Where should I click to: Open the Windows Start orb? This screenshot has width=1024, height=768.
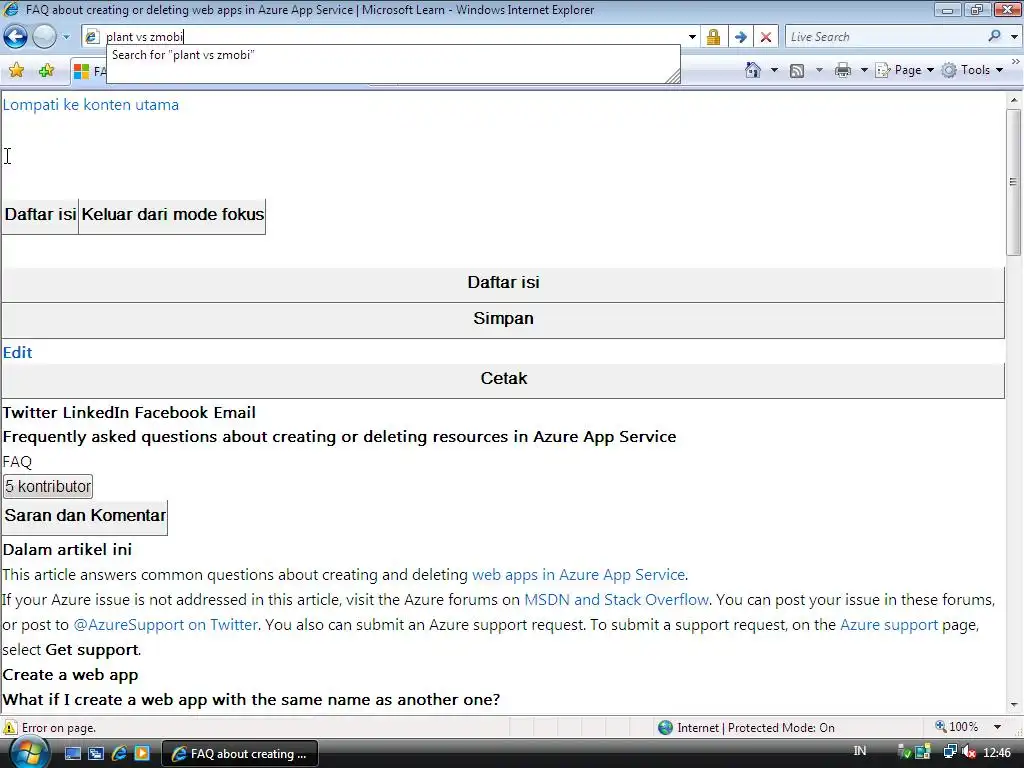[x=29, y=753]
